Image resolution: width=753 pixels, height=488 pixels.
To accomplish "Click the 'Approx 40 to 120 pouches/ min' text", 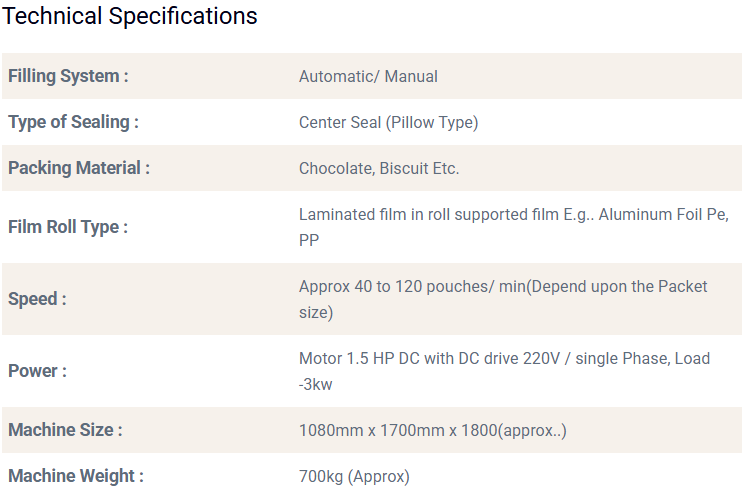I will (412, 286).
